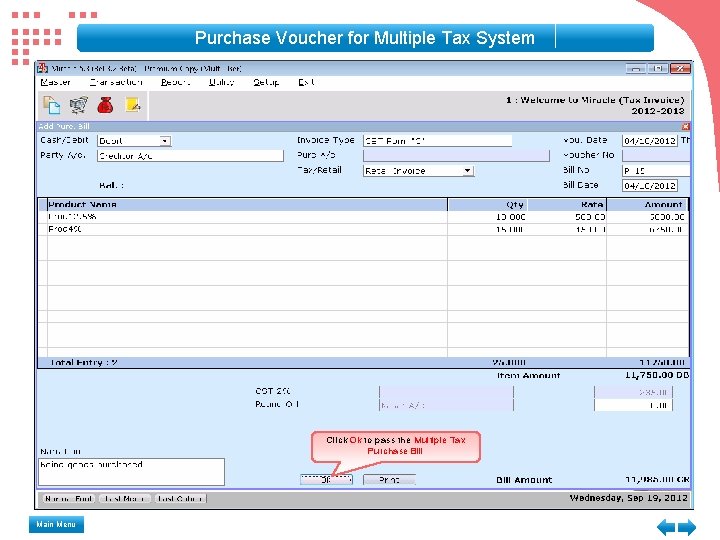Click the Main Menu button
The image size is (720, 540).
[x=56, y=524]
